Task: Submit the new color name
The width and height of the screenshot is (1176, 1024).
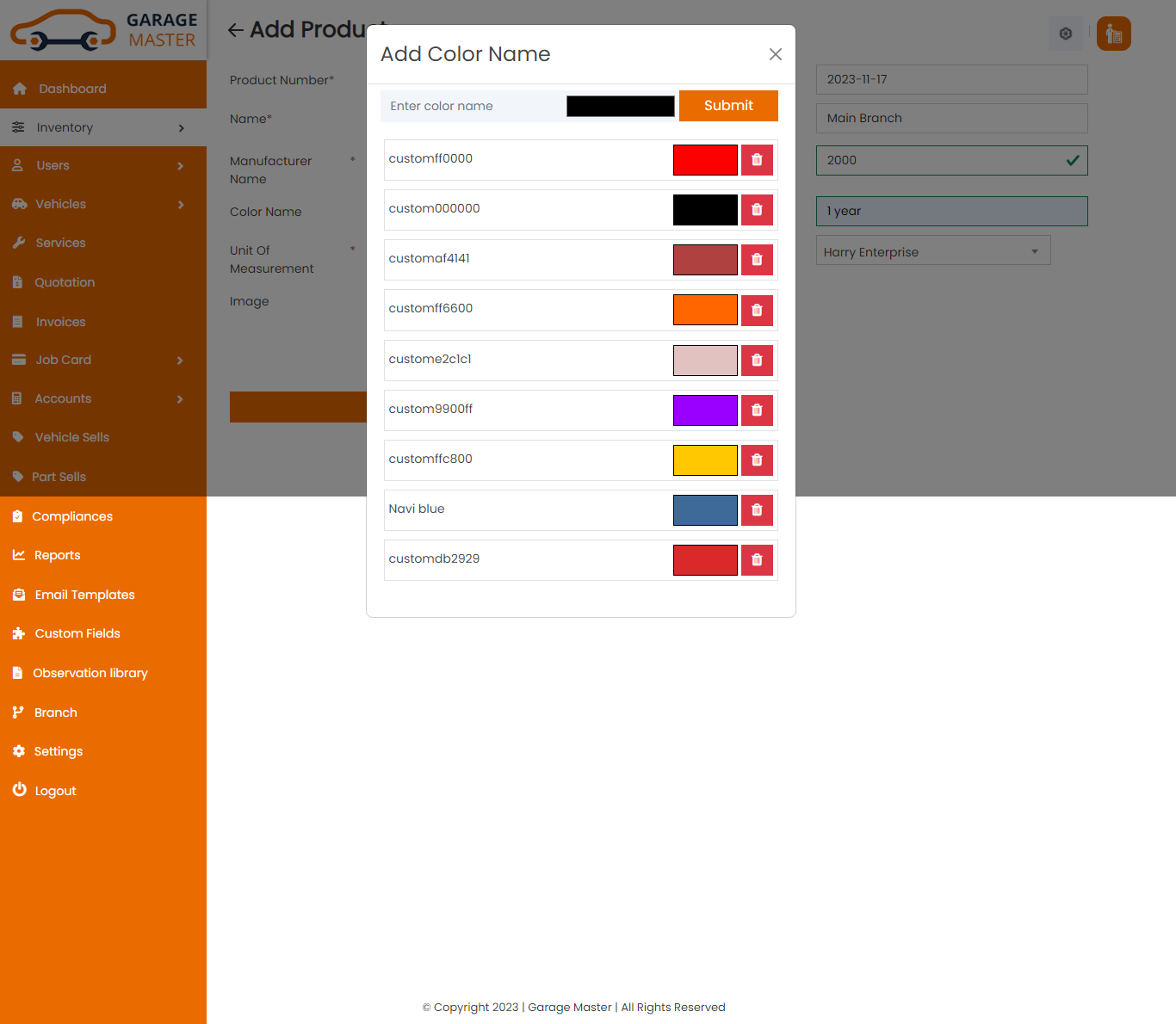Action: point(727,106)
